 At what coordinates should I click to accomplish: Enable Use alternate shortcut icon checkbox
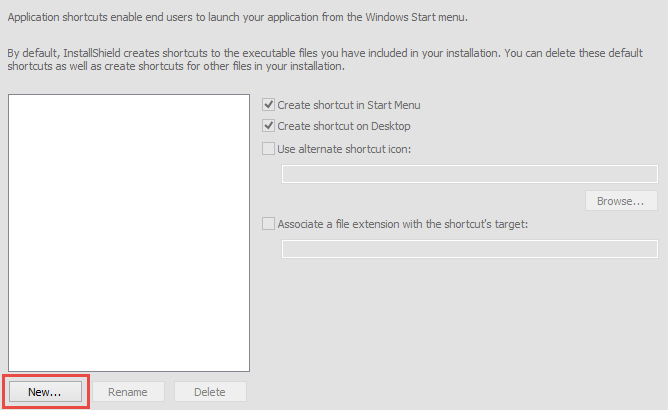(268, 149)
